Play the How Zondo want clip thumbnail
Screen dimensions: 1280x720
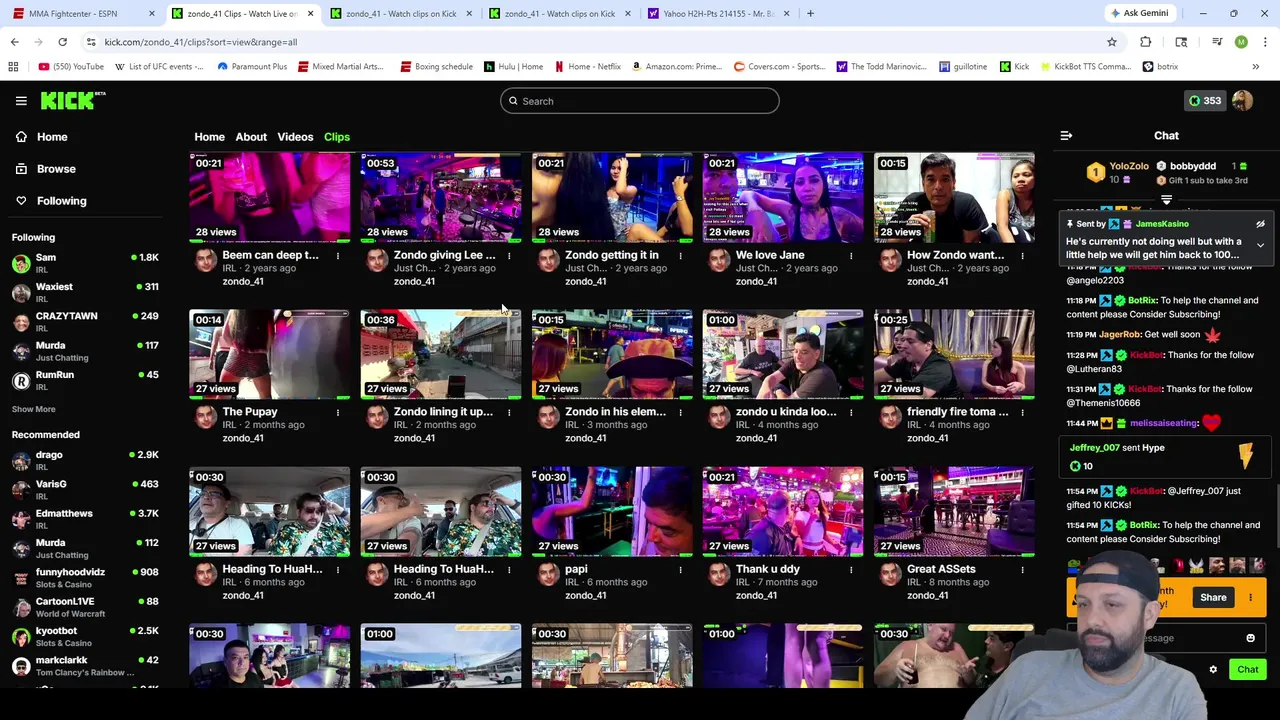coord(954,197)
